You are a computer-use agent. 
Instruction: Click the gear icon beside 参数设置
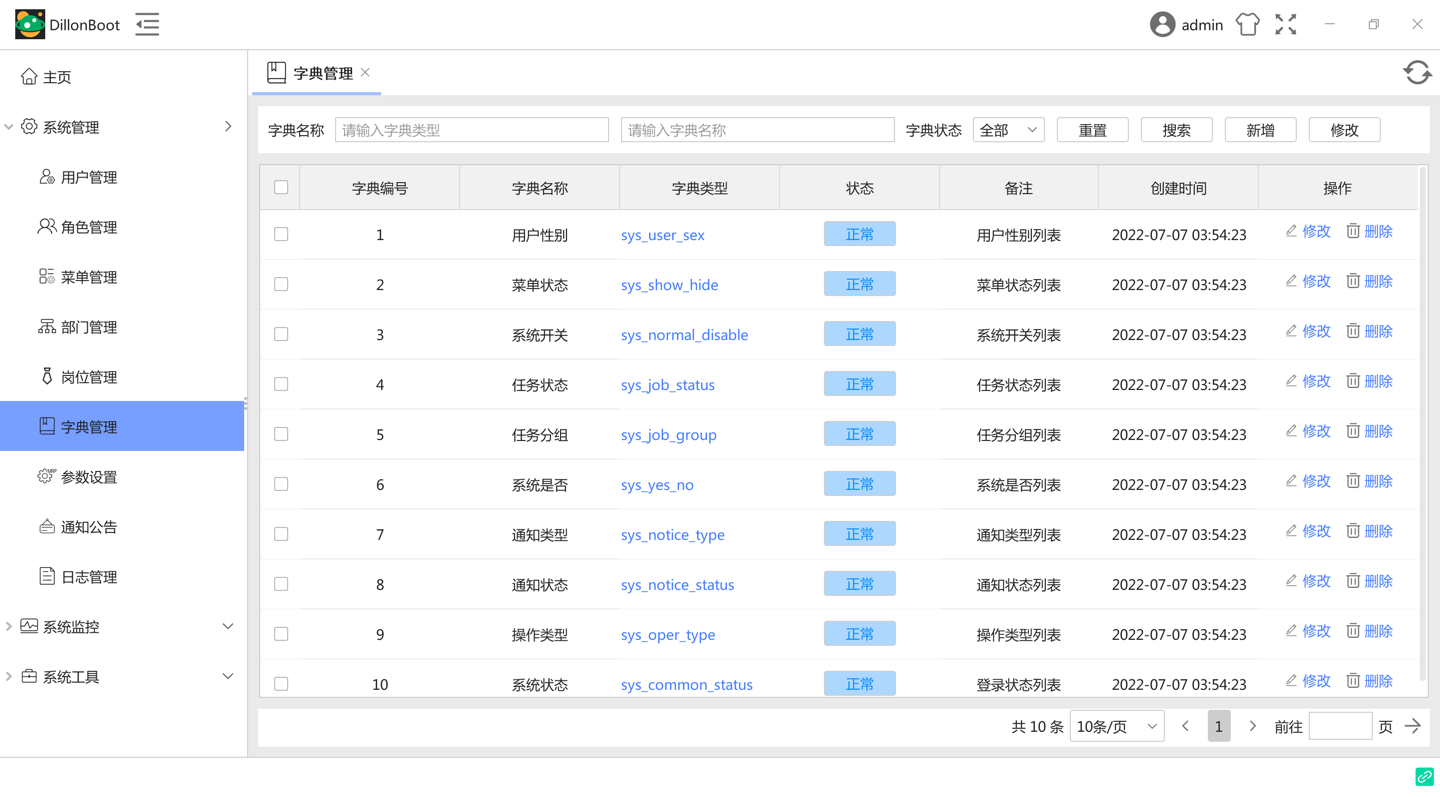[47, 476]
